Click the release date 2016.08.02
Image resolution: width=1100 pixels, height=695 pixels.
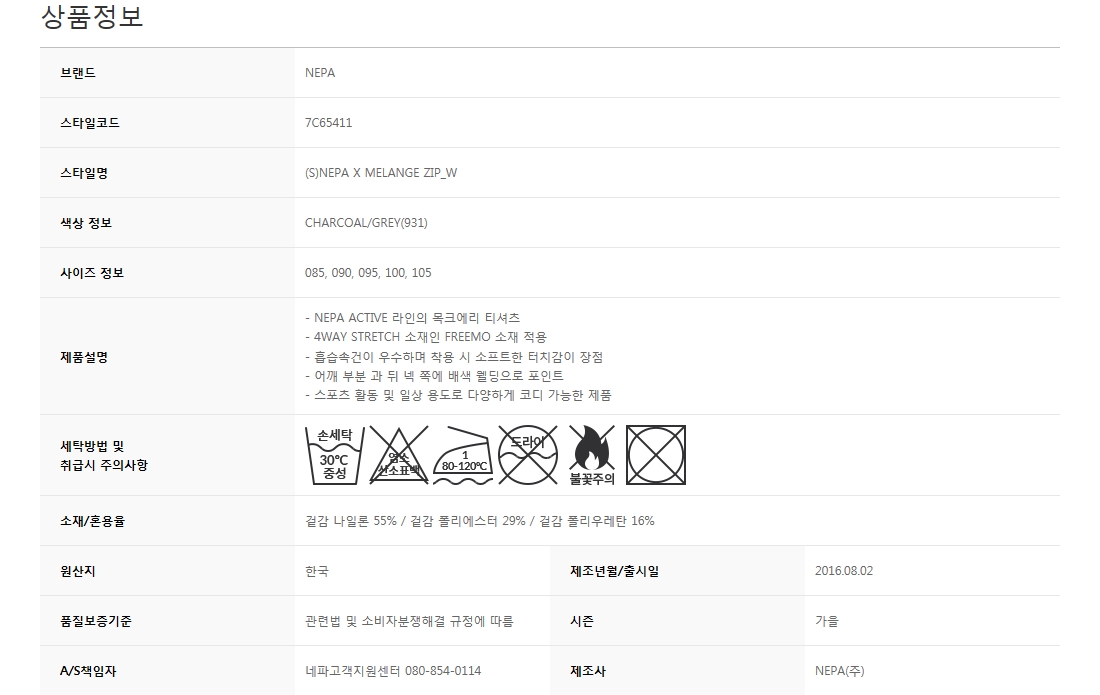tap(844, 571)
